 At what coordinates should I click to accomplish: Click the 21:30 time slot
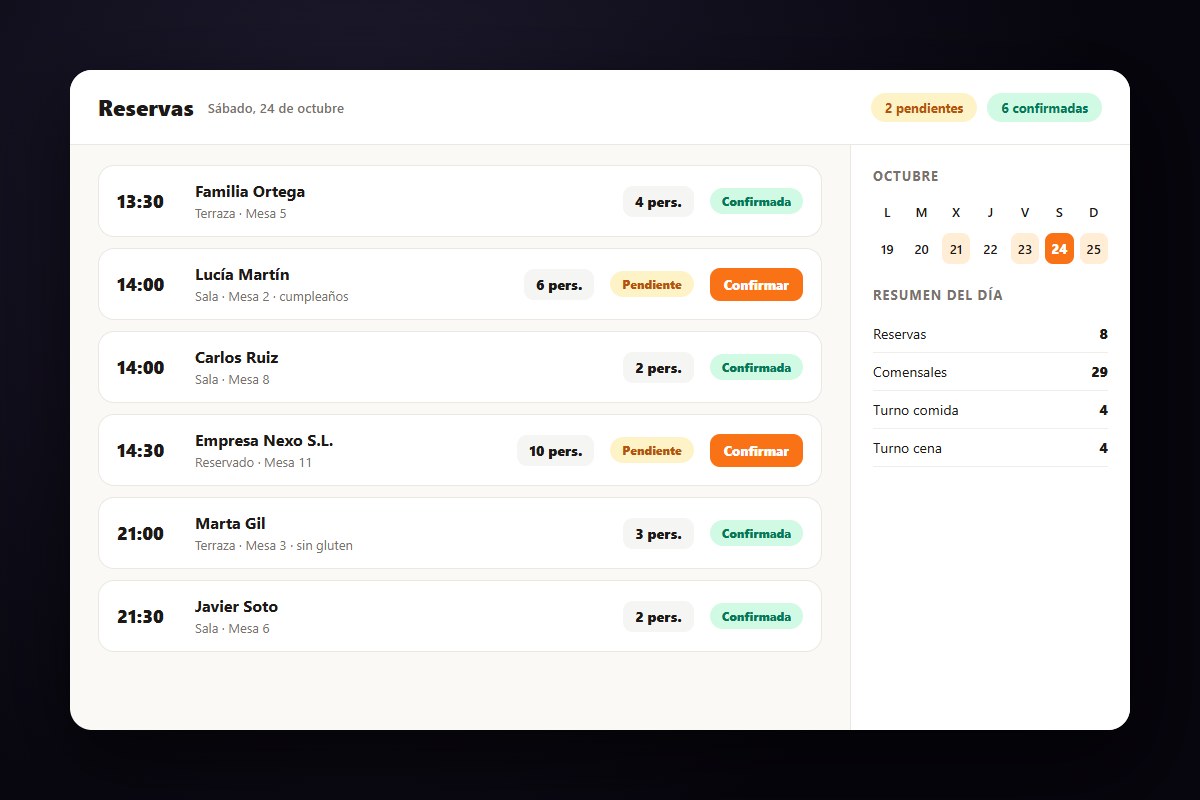[x=140, y=617]
